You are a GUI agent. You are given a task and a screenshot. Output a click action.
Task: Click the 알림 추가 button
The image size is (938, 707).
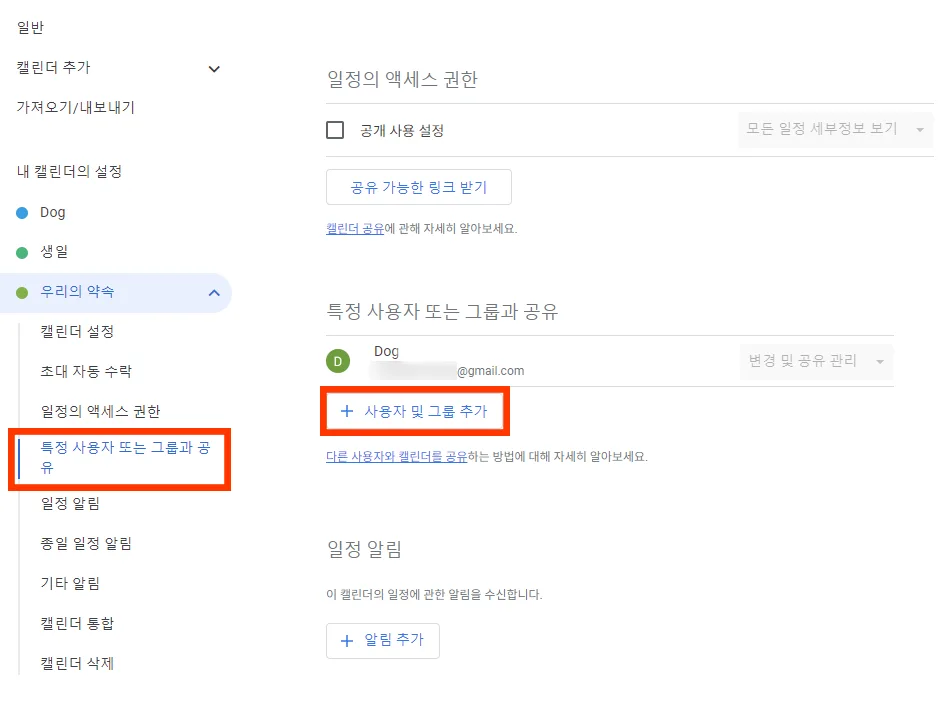pos(383,641)
